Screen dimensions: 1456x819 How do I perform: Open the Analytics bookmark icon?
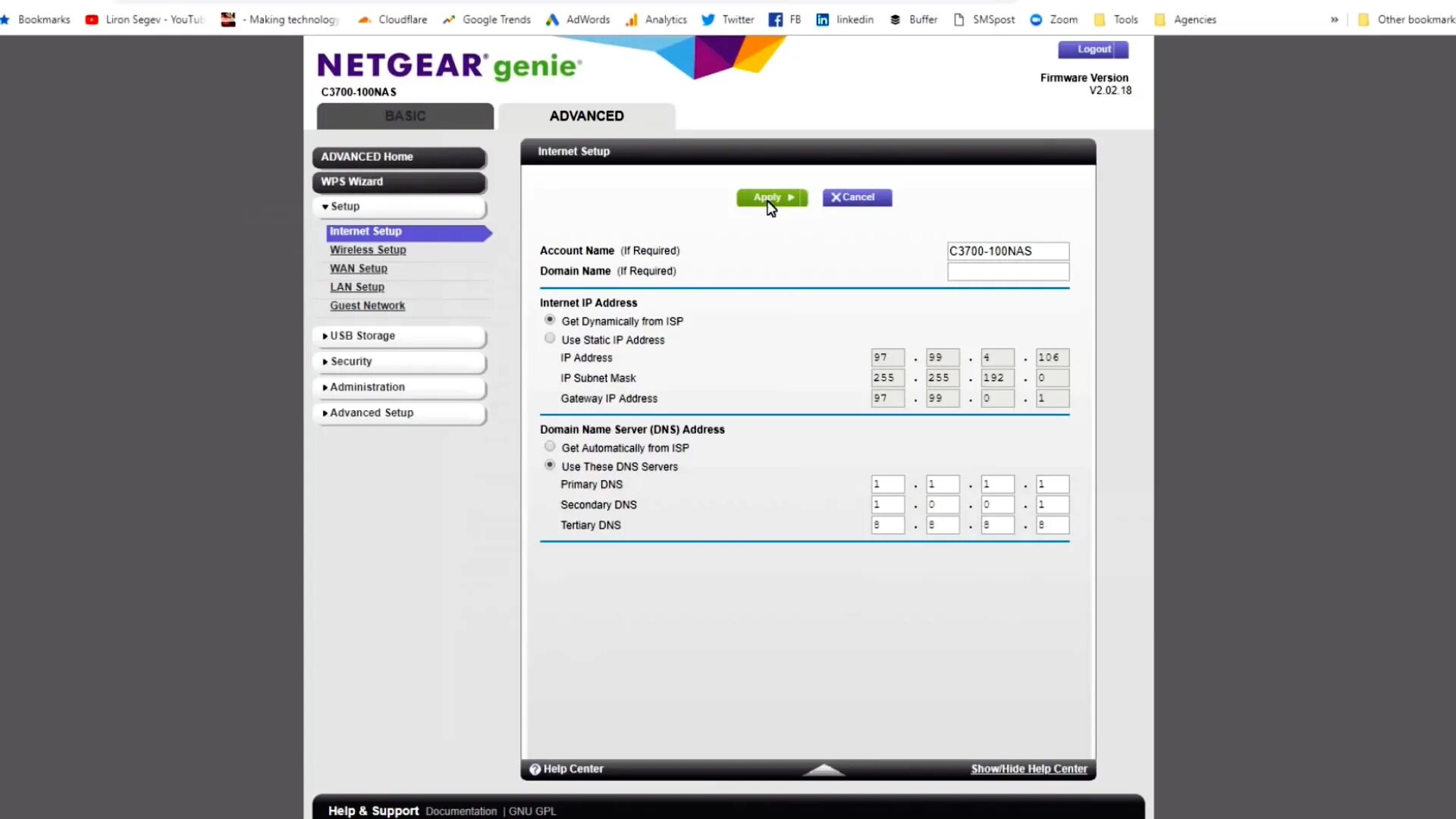pyautogui.click(x=631, y=20)
